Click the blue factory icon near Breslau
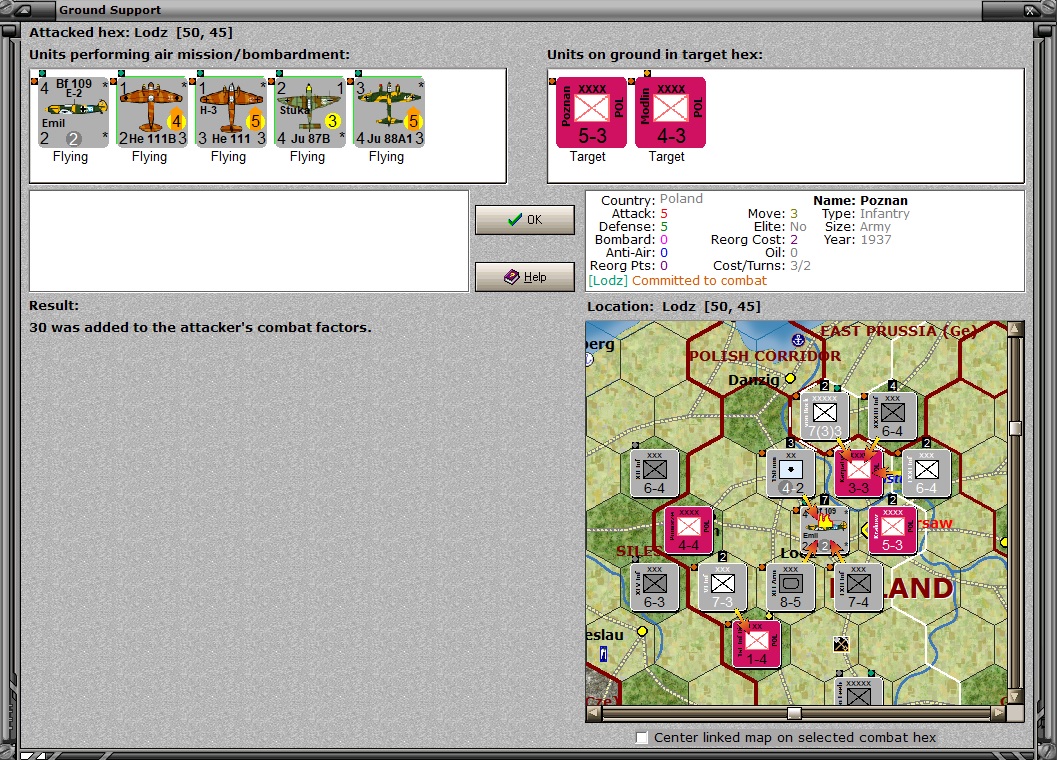Viewport: 1057px width, 760px height. (x=603, y=653)
